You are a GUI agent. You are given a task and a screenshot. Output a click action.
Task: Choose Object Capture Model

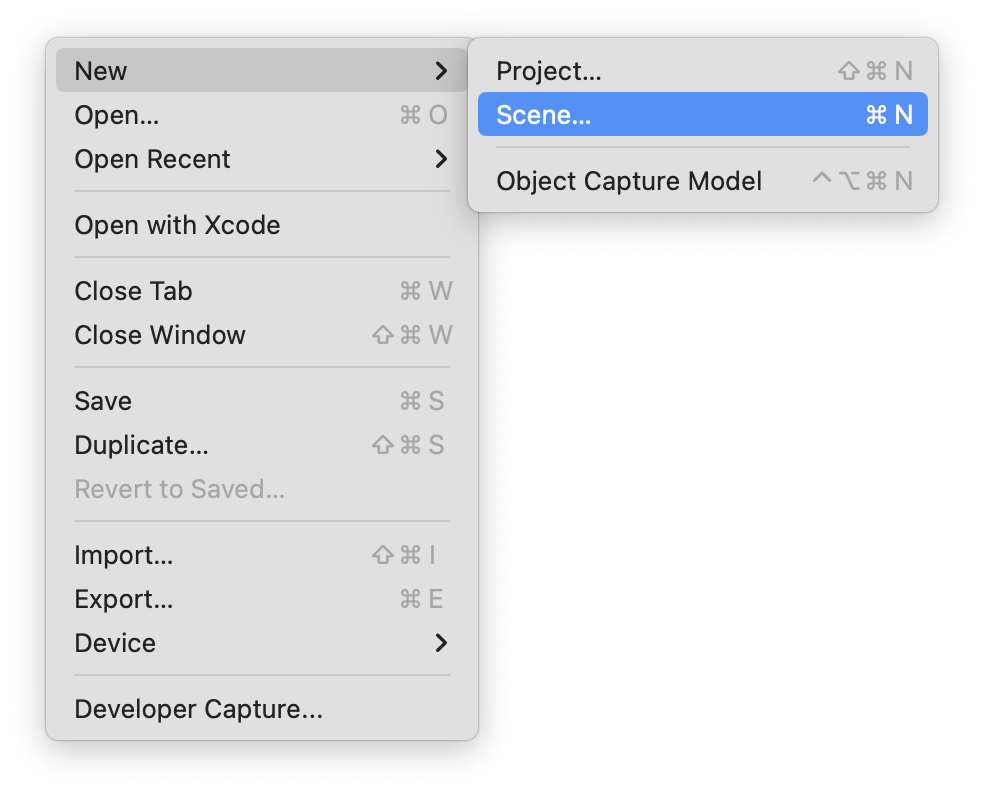point(629,181)
